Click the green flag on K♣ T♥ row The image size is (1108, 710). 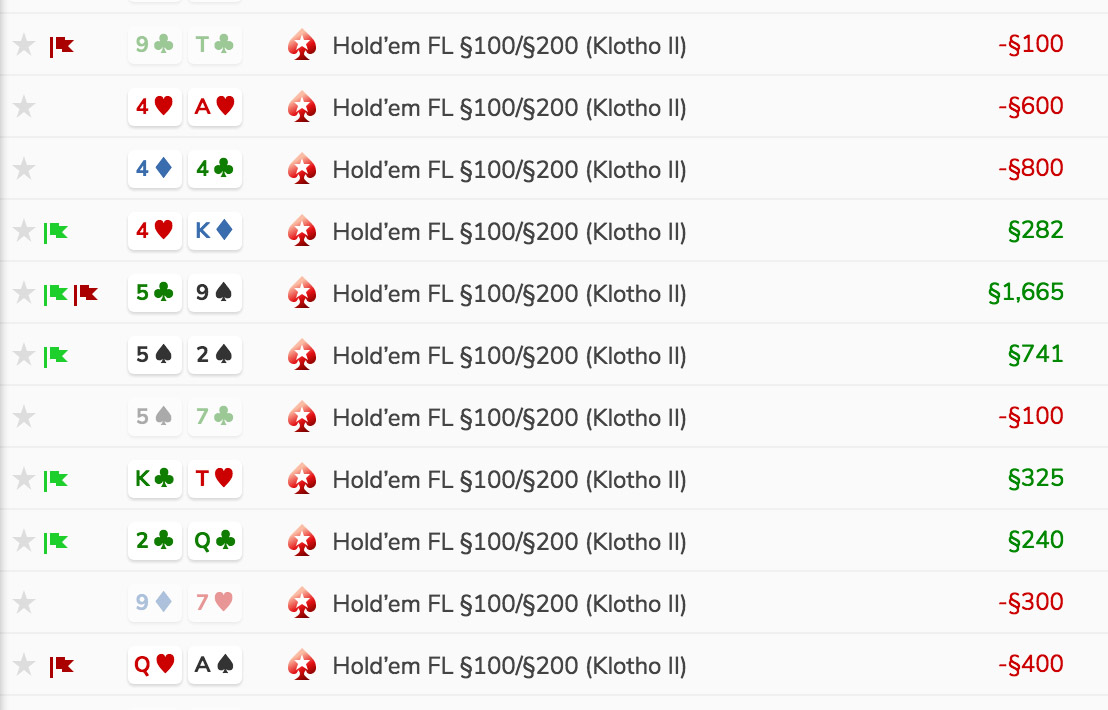[x=56, y=480]
